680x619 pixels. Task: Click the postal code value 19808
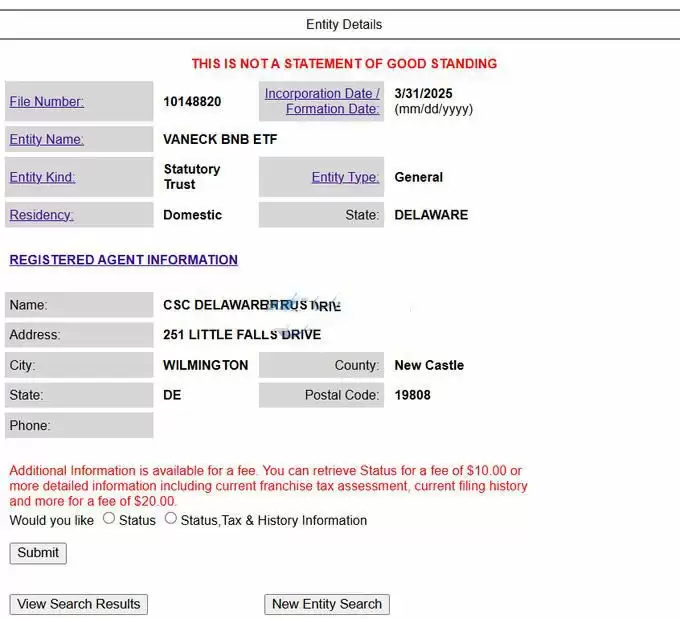(x=412, y=395)
